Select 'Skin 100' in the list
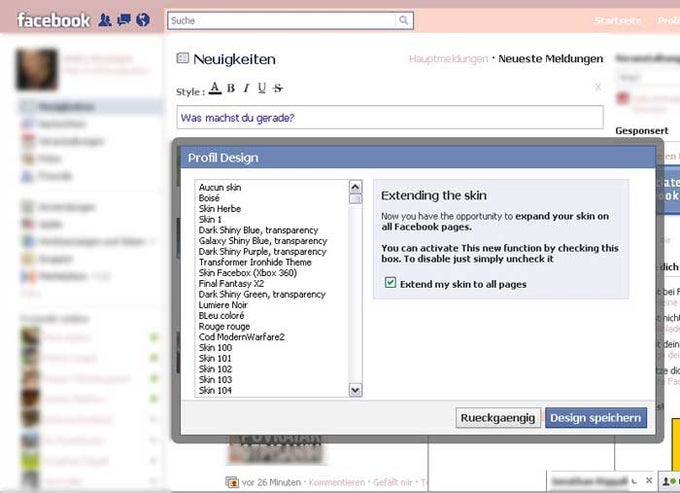 tap(215, 348)
